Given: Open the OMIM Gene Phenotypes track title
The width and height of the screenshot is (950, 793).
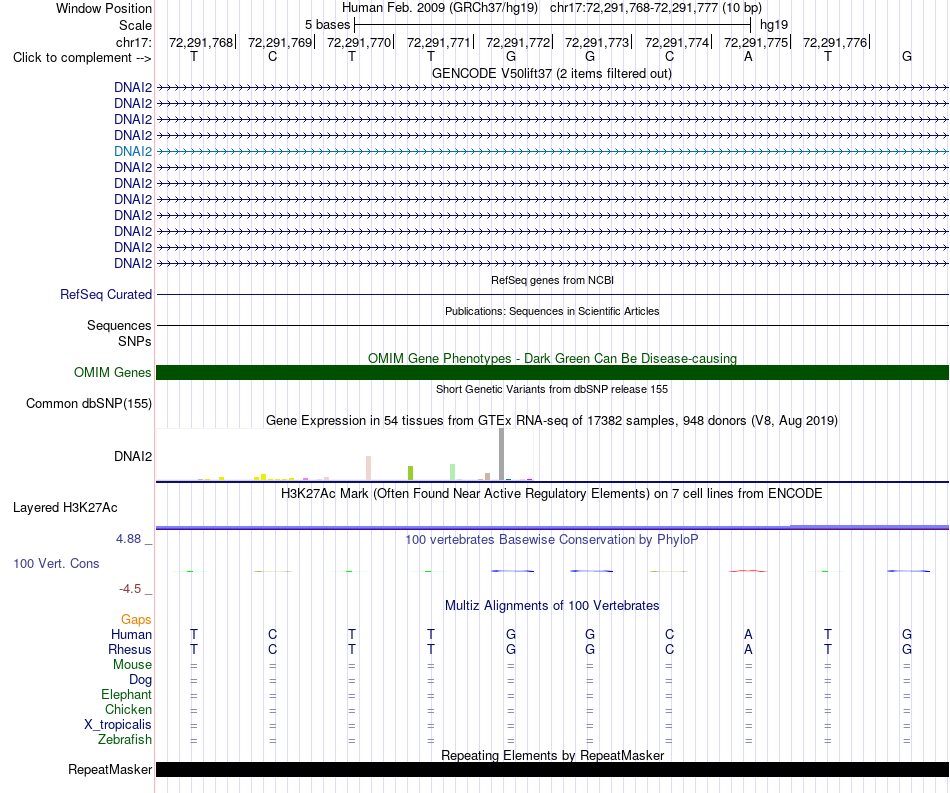Looking at the screenshot, I should click(552, 359).
